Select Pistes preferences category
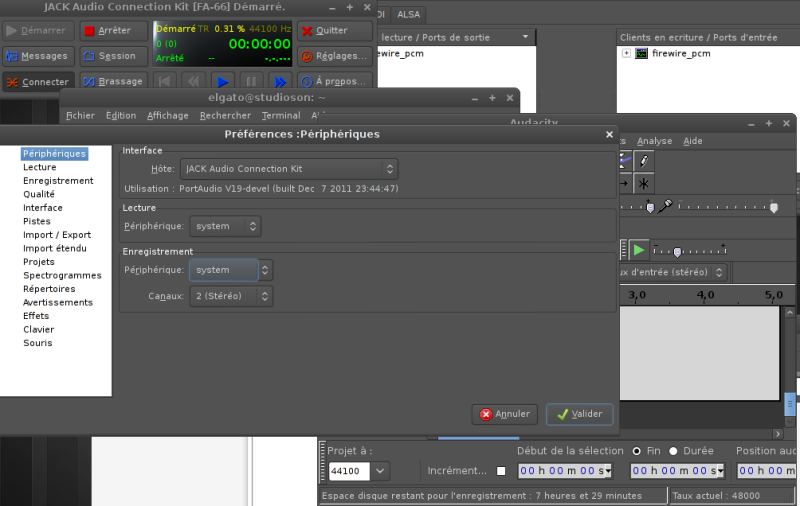The width and height of the screenshot is (800, 506). tap(37, 221)
